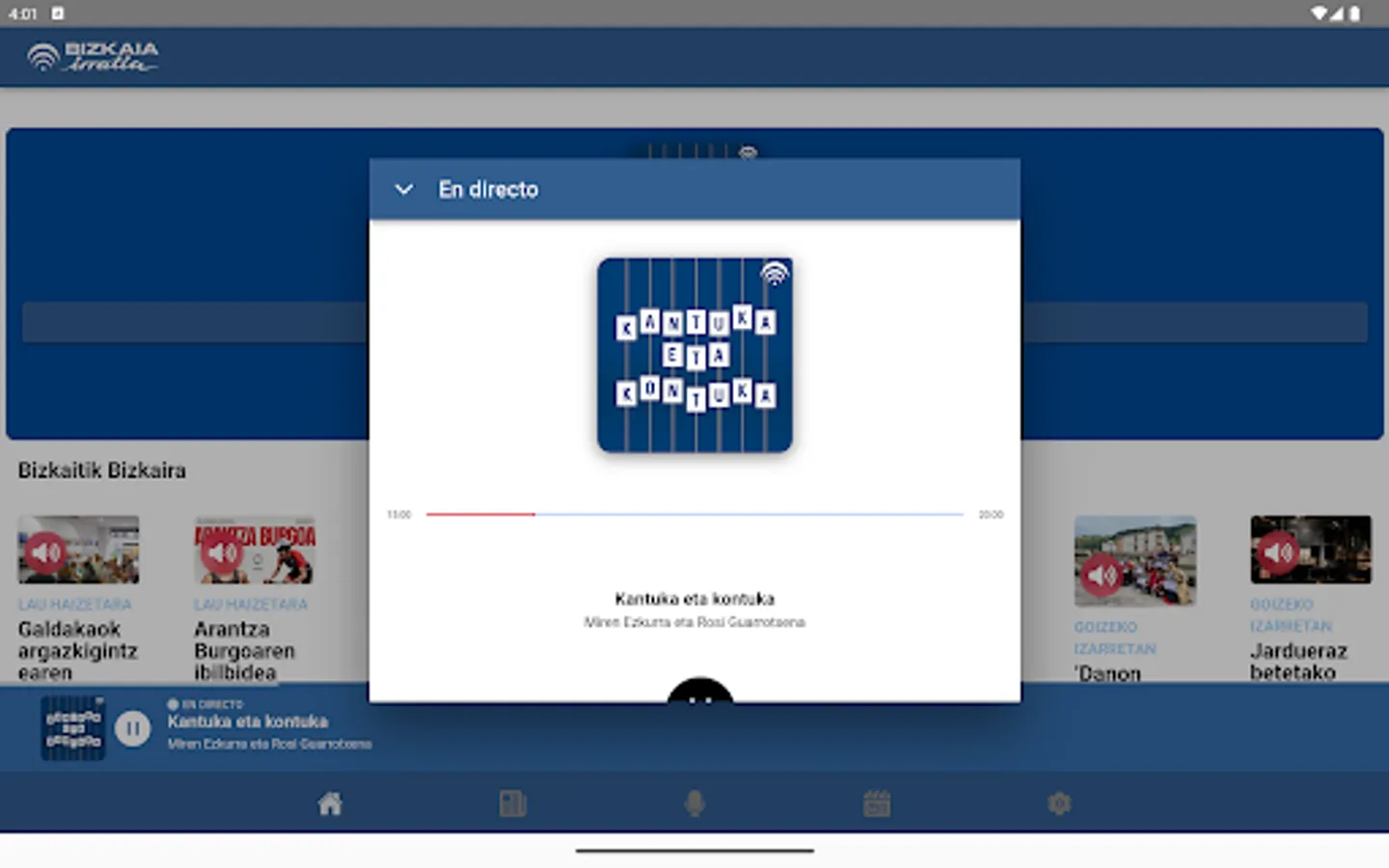Select the microphone (podcasts) icon

(x=694, y=802)
